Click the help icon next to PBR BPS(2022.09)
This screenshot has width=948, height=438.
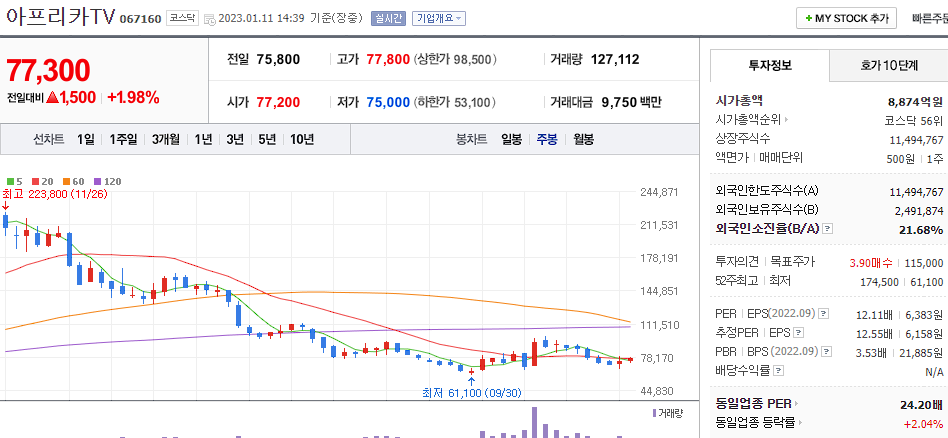[826, 351]
